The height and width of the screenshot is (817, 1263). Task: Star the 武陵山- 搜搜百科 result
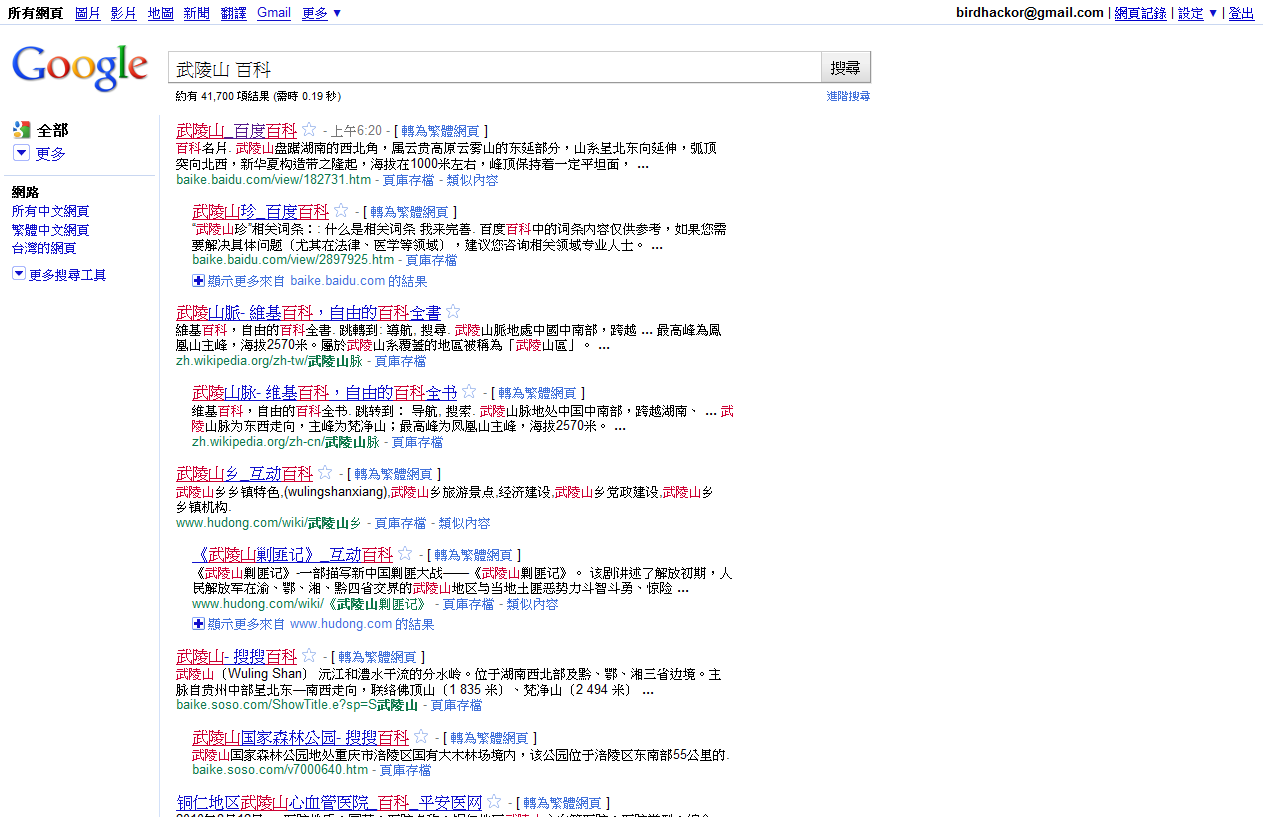309,656
